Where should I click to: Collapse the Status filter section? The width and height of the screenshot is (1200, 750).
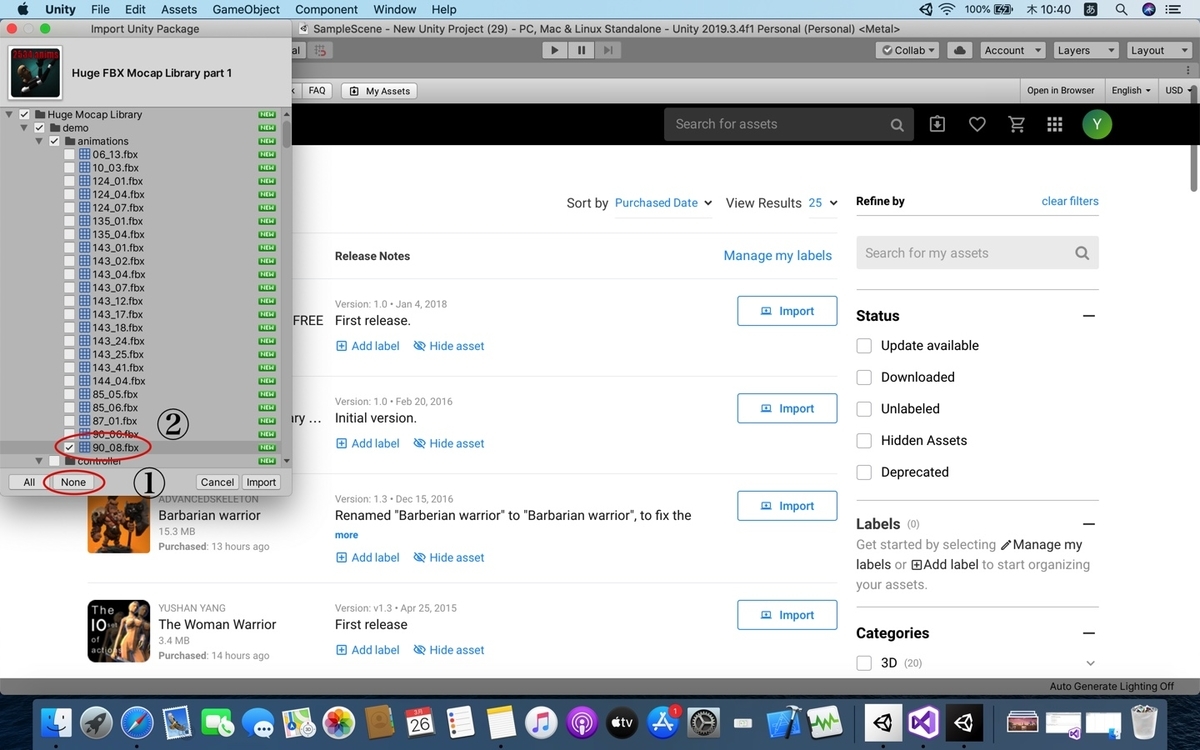[x=1089, y=316]
